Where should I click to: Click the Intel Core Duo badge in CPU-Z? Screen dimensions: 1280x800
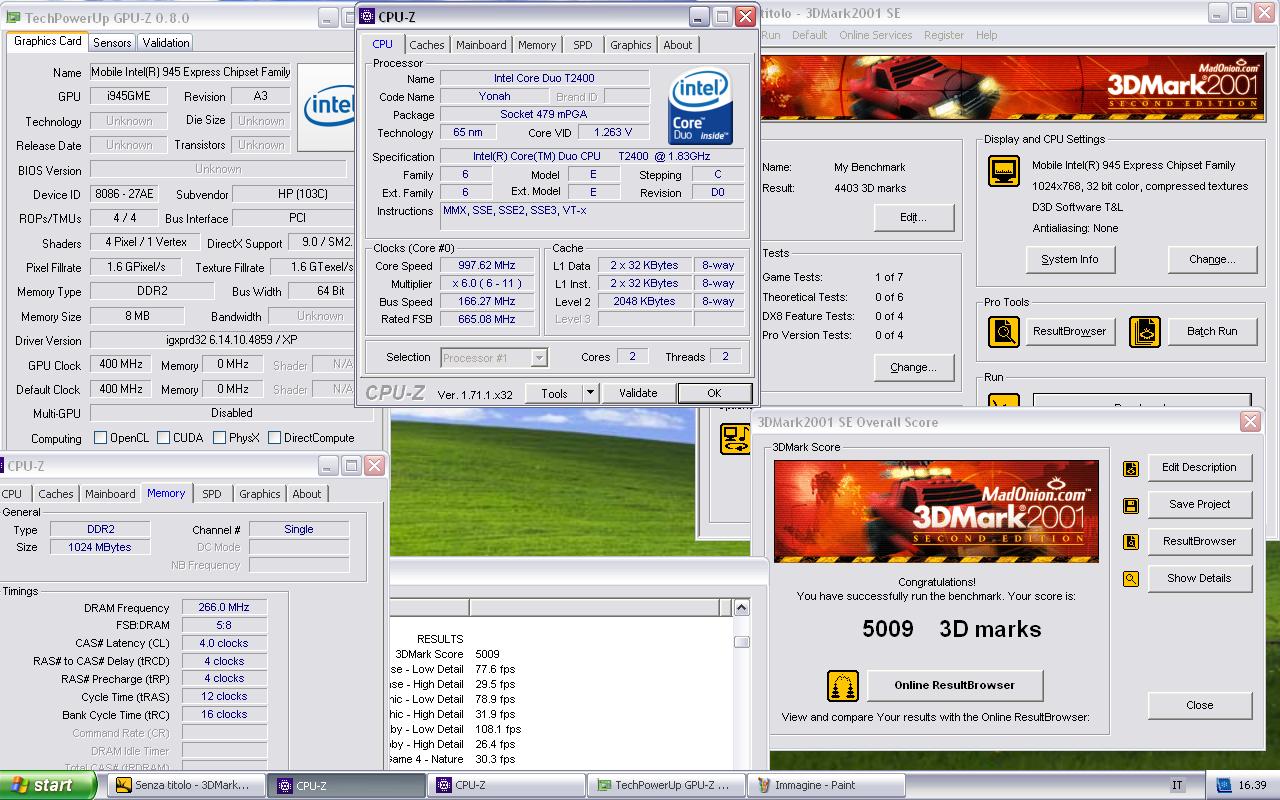click(x=700, y=108)
